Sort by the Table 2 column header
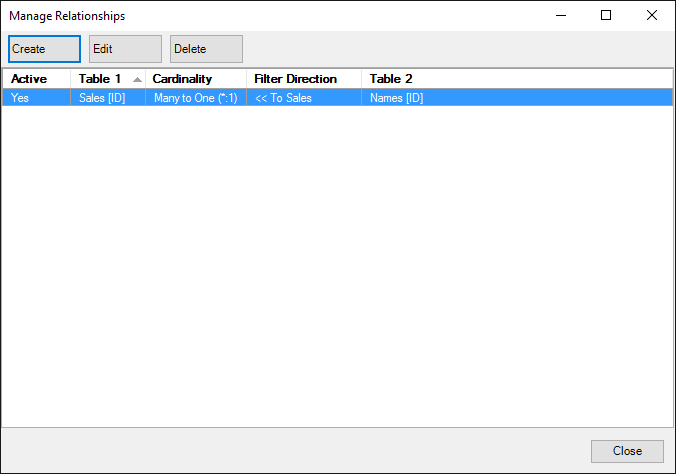The width and height of the screenshot is (676, 474). click(517, 79)
